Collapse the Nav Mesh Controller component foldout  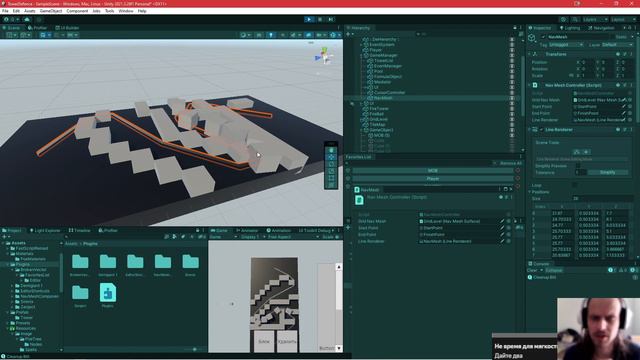tap(529, 85)
